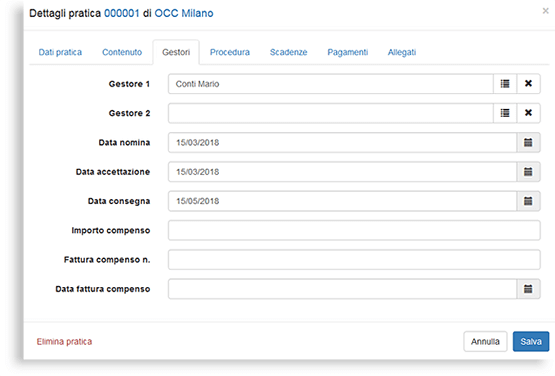Select the Gestori tab
The width and height of the screenshot is (555, 376).
176,52
